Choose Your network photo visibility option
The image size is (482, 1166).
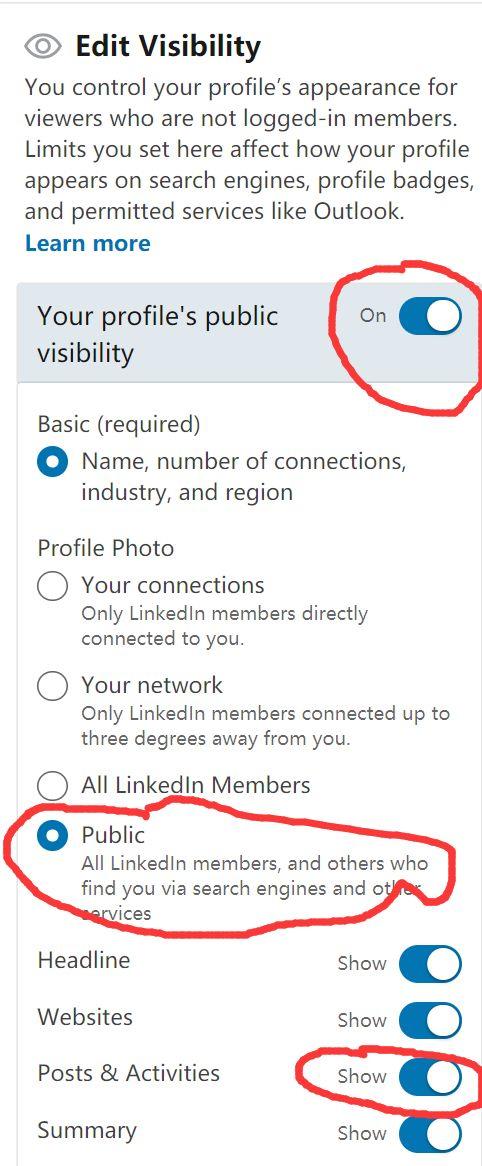click(x=52, y=686)
